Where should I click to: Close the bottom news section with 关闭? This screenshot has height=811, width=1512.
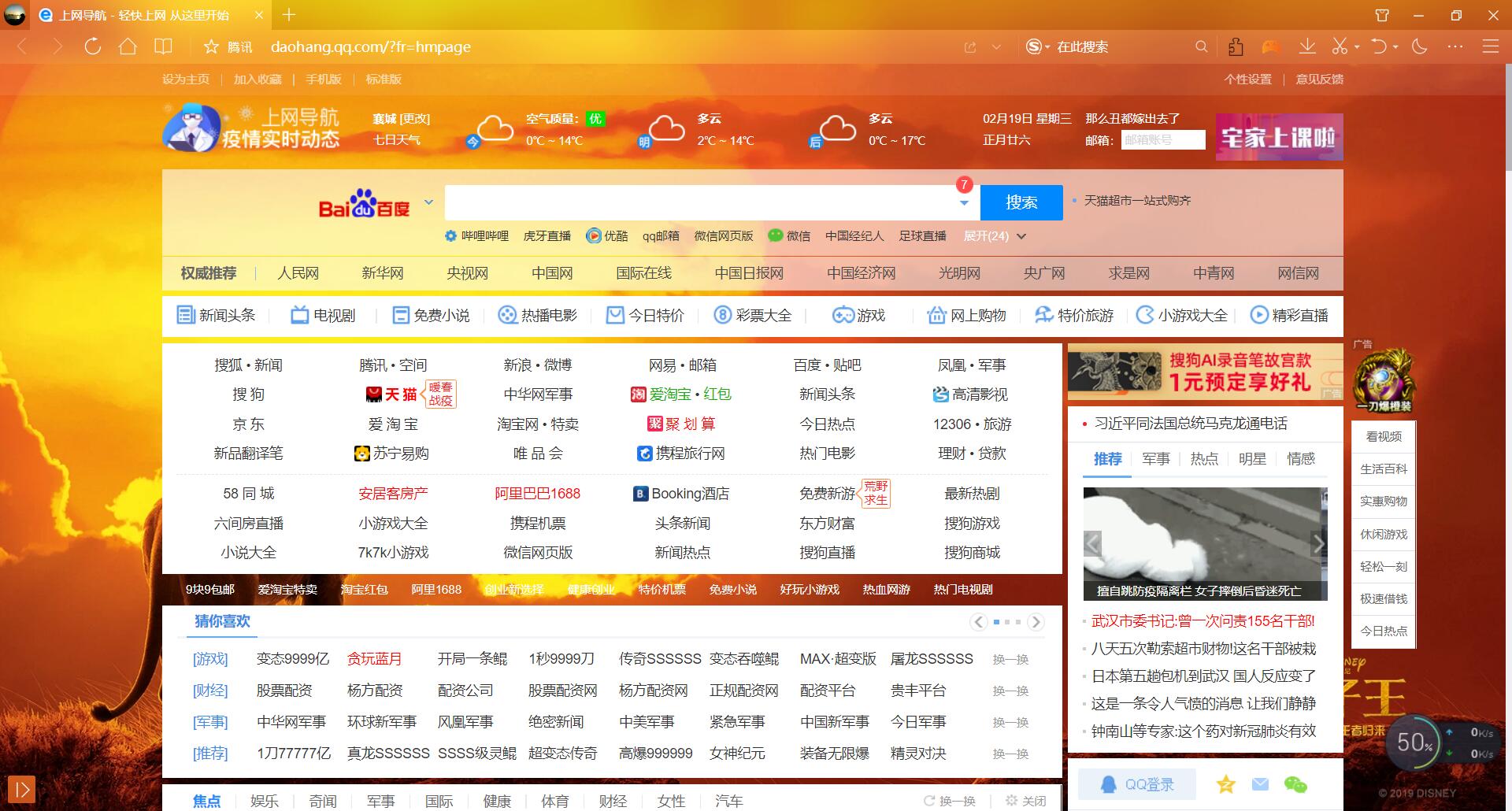click(1026, 801)
